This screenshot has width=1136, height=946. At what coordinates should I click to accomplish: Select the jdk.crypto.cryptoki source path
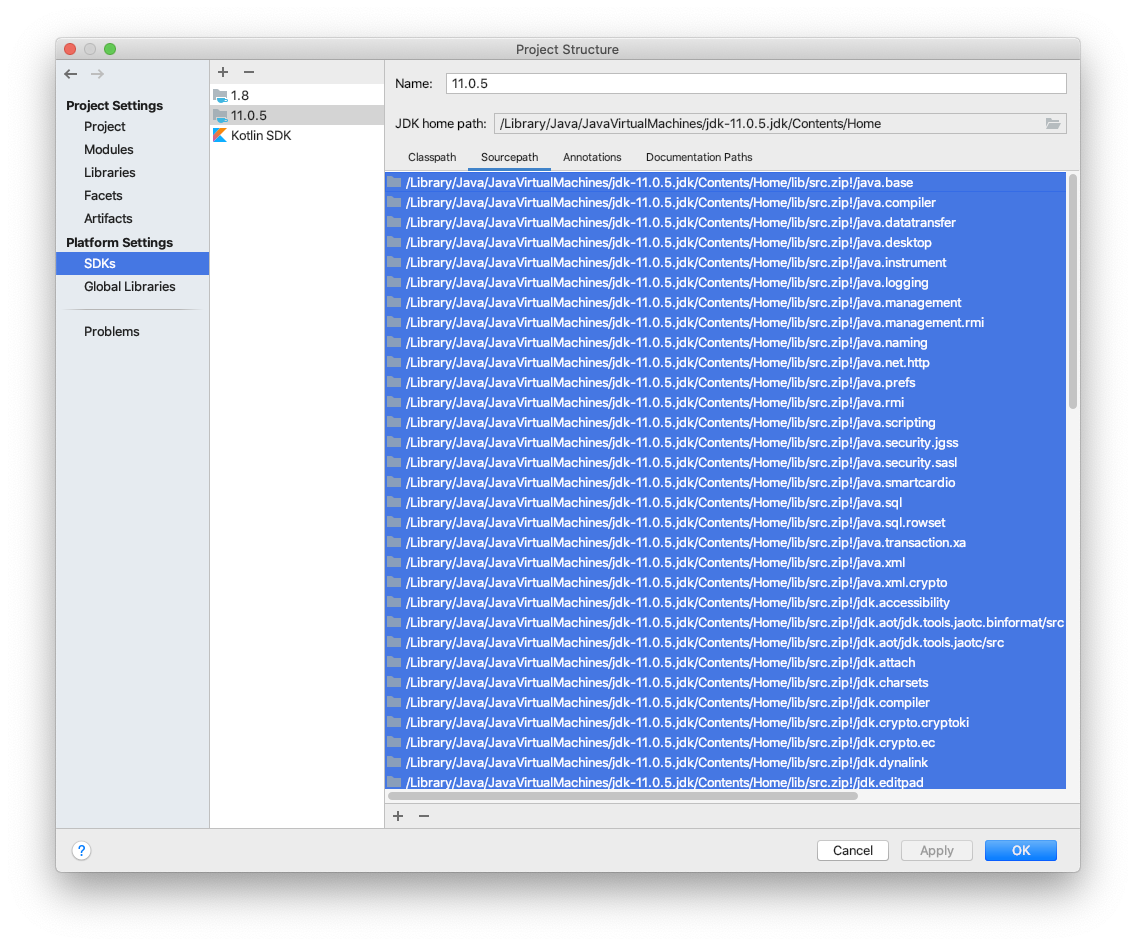(x=725, y=722)
